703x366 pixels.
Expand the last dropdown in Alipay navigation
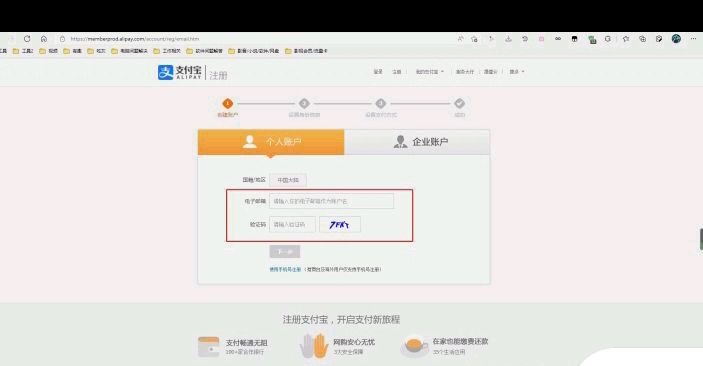[516, 72]
